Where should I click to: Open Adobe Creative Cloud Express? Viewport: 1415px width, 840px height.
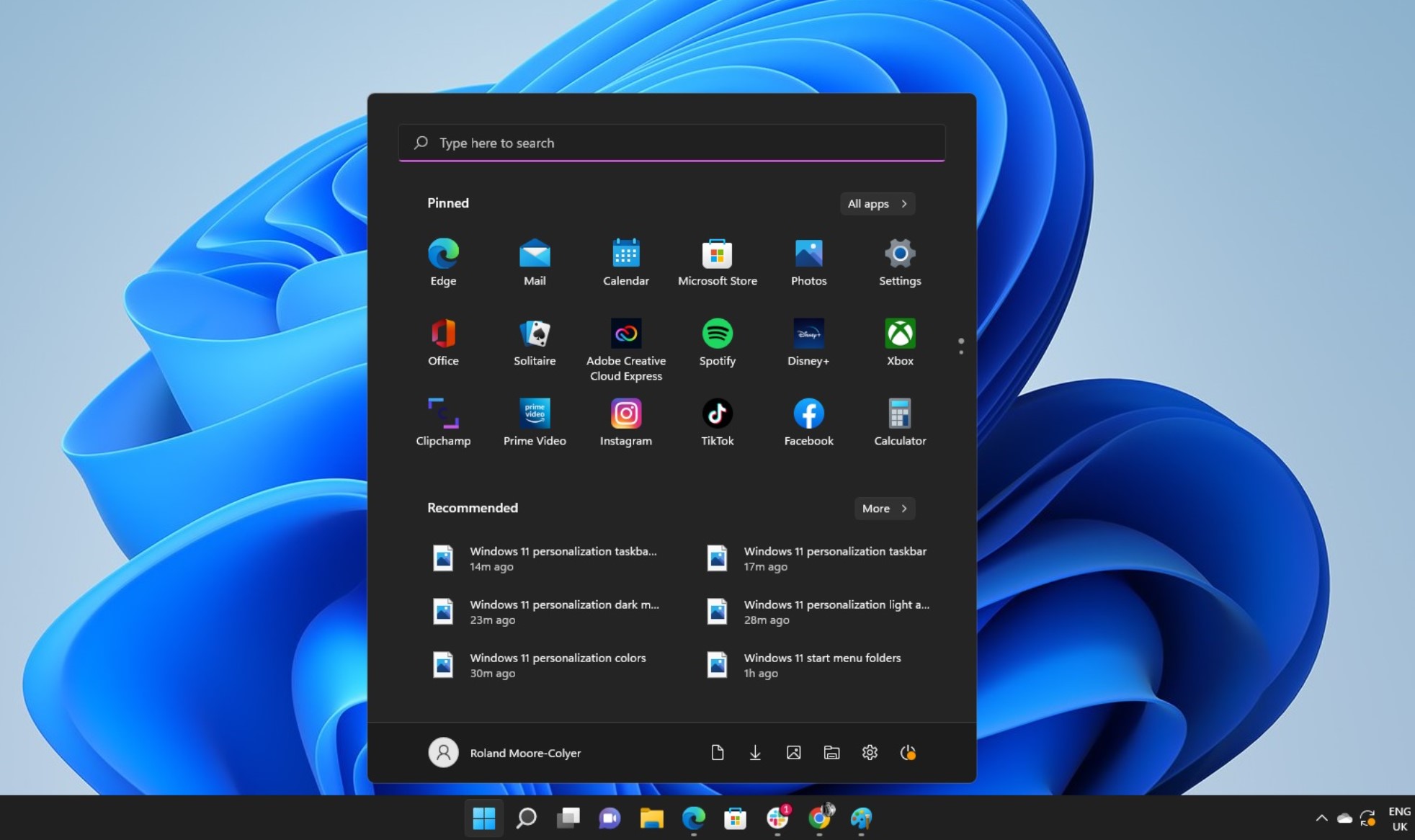click(625, 333)
